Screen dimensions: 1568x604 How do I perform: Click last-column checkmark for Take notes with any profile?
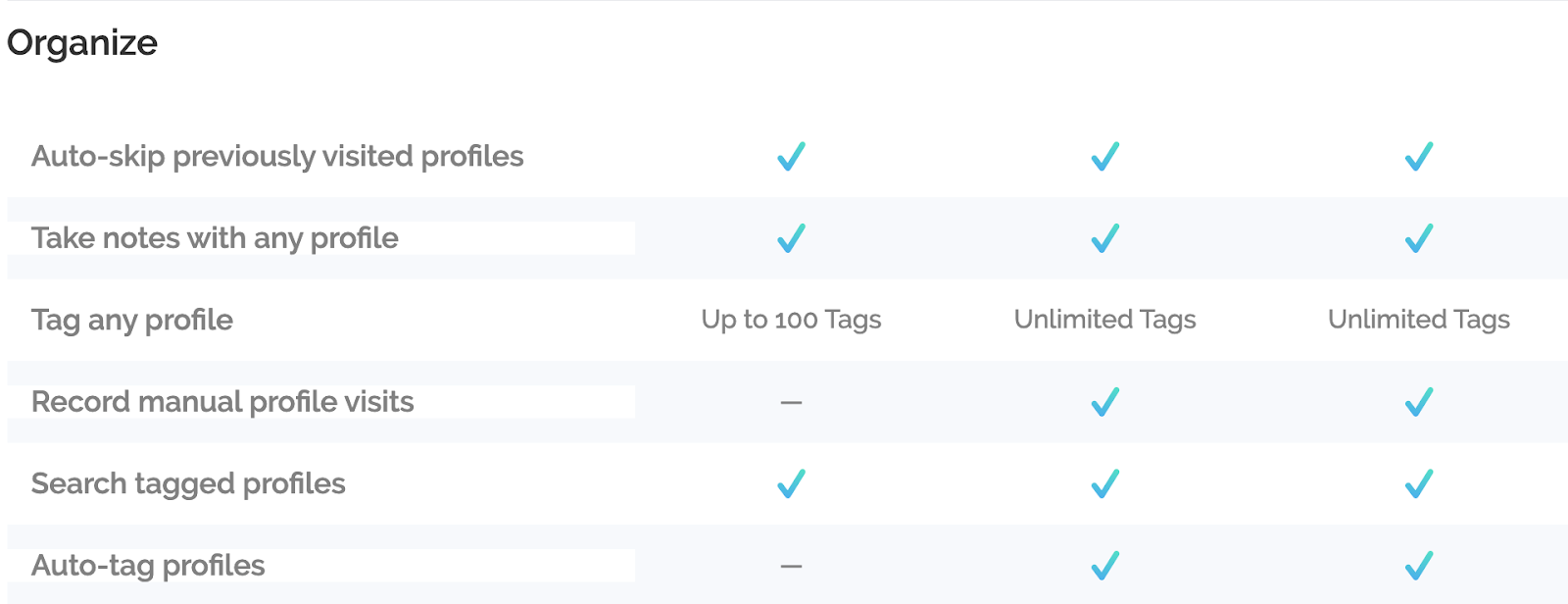1418,238
